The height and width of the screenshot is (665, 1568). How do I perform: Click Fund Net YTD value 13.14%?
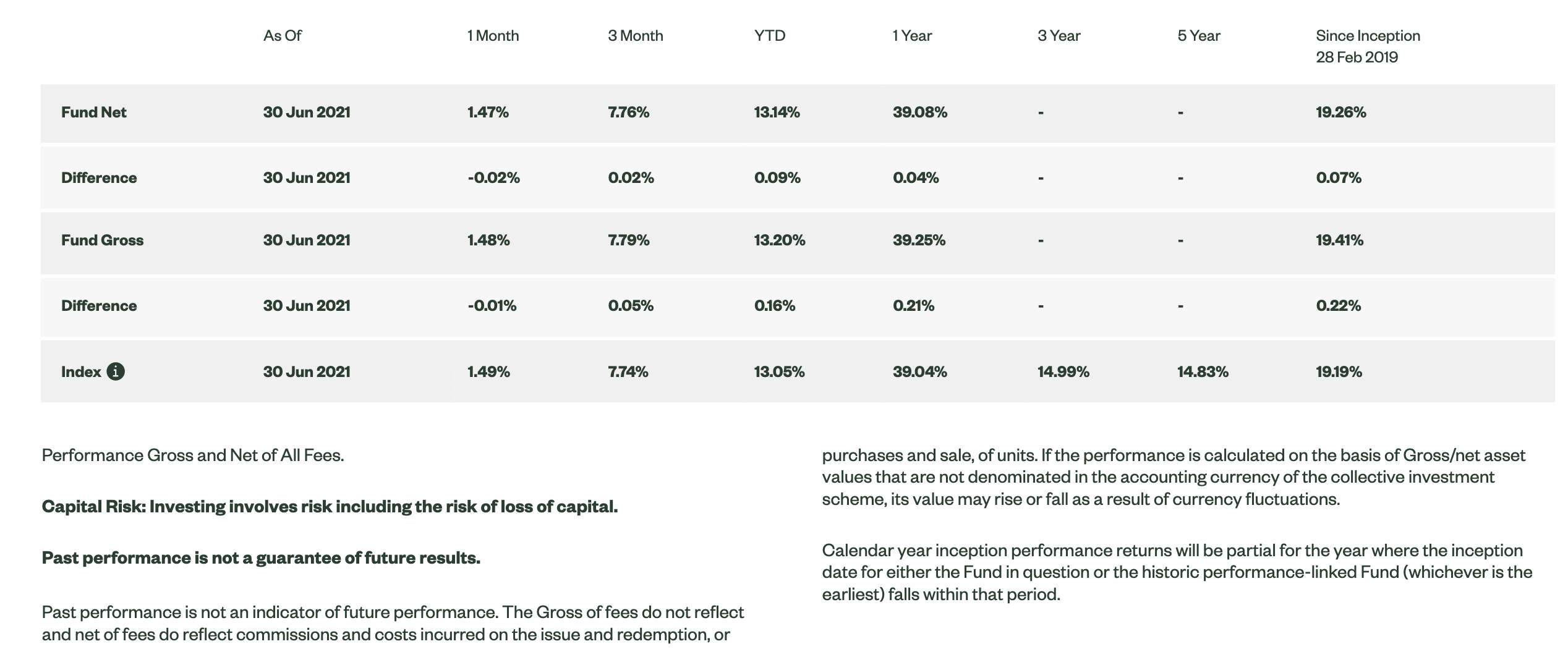pyautogui.click(x=777, y=112)
